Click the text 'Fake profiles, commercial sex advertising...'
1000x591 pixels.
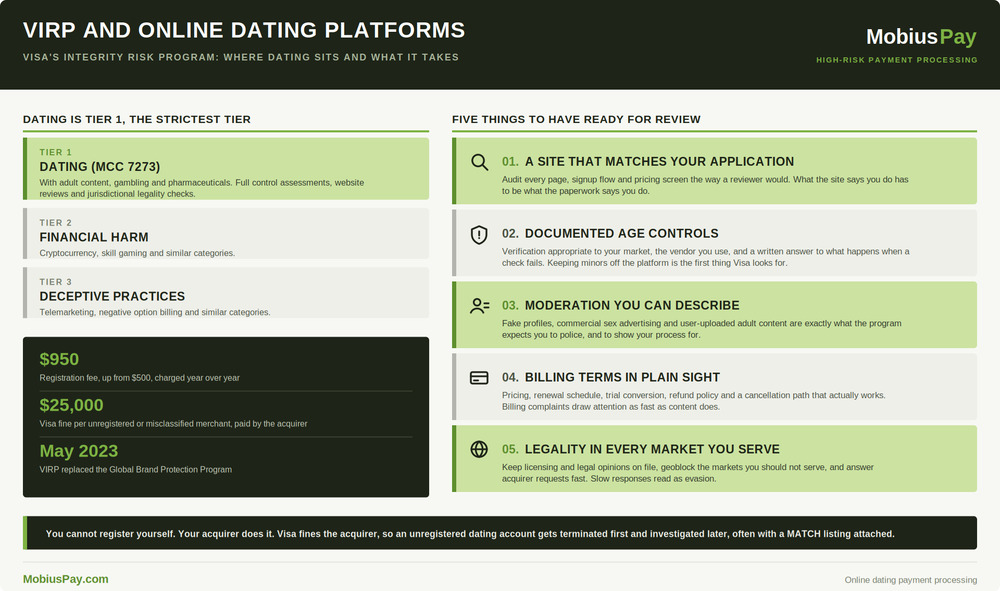(x=702, y=330)
